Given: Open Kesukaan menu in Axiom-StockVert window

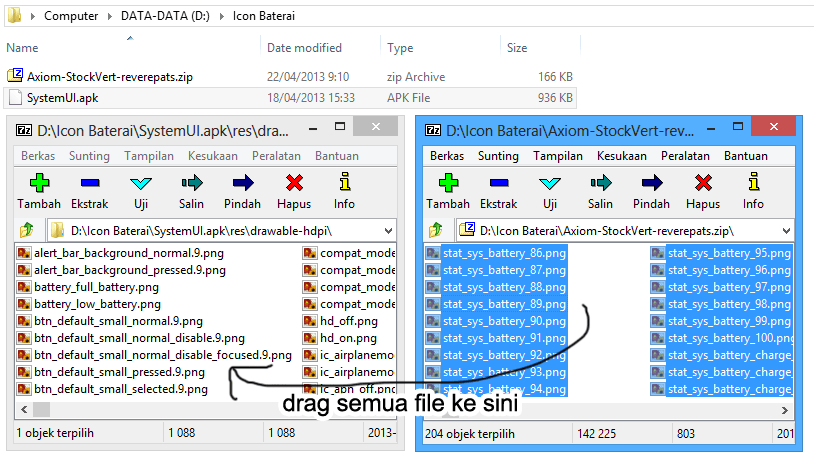Looking at the screenshot, I should coord(622,156).
